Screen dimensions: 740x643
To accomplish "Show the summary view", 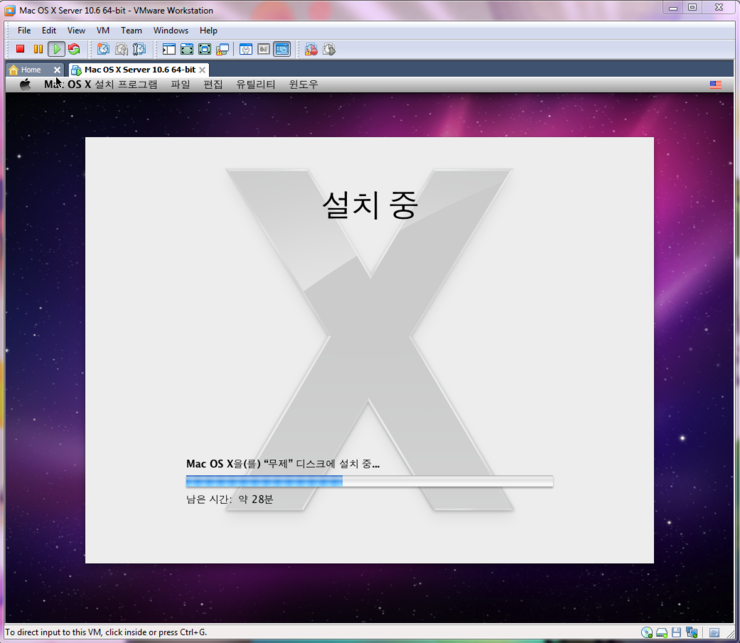I will 245,49.
